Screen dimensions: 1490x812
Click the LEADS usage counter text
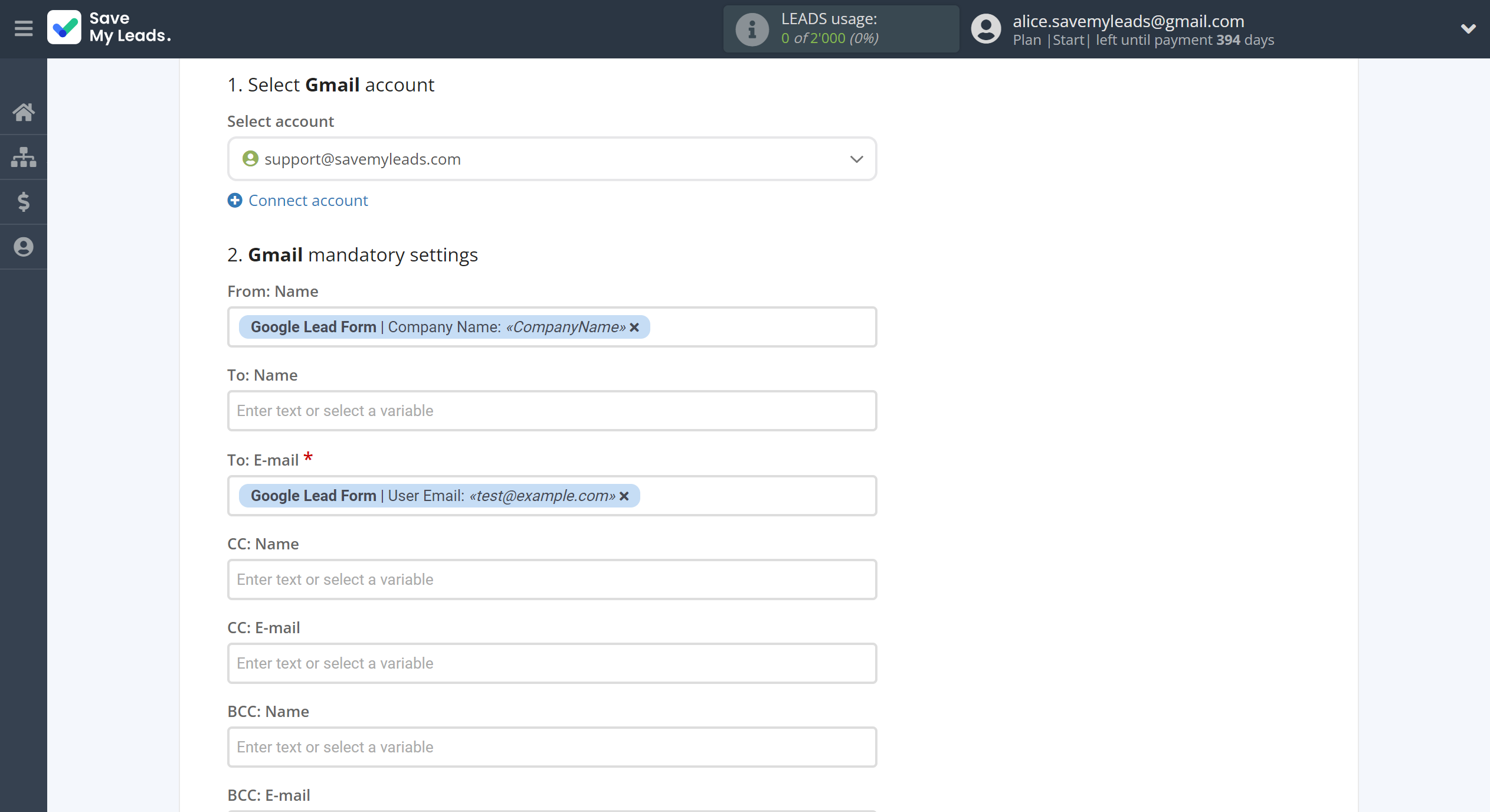pos(830,38)
